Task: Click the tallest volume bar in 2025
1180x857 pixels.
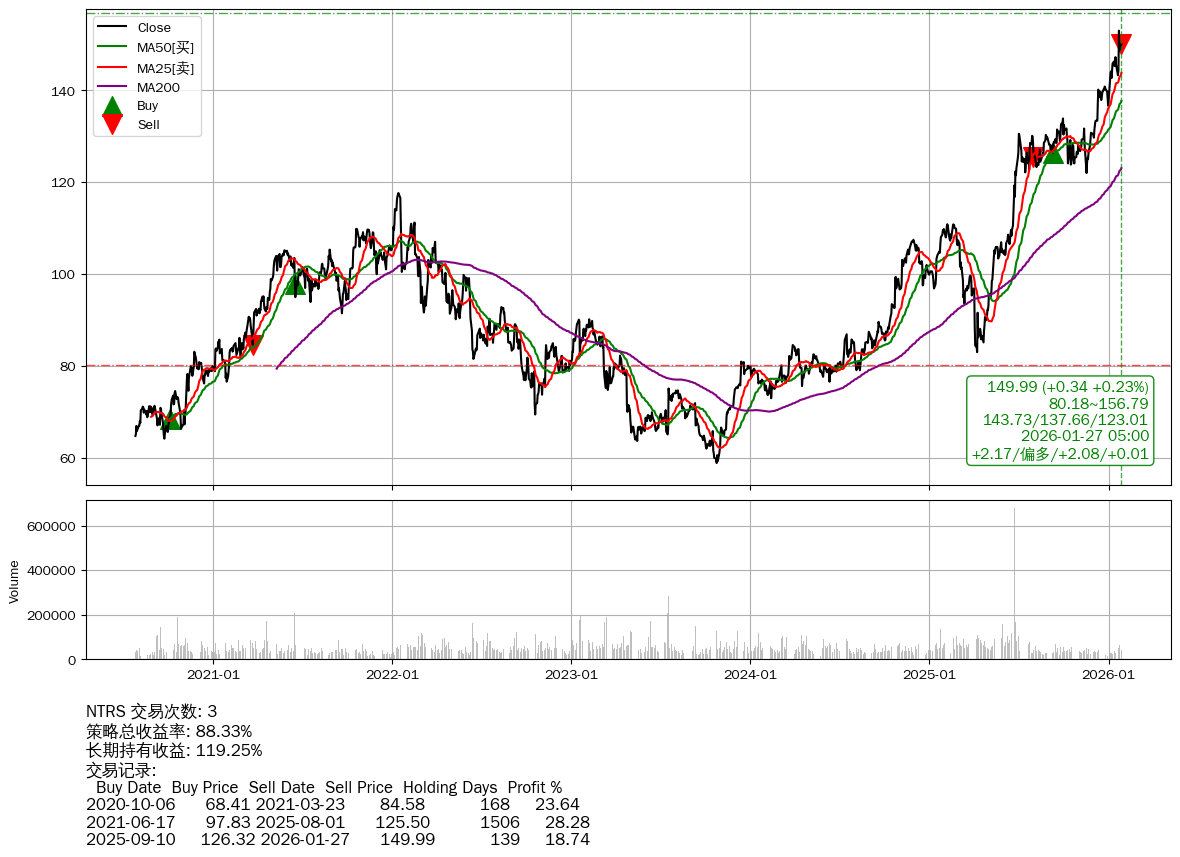Action: [1014, 585]
